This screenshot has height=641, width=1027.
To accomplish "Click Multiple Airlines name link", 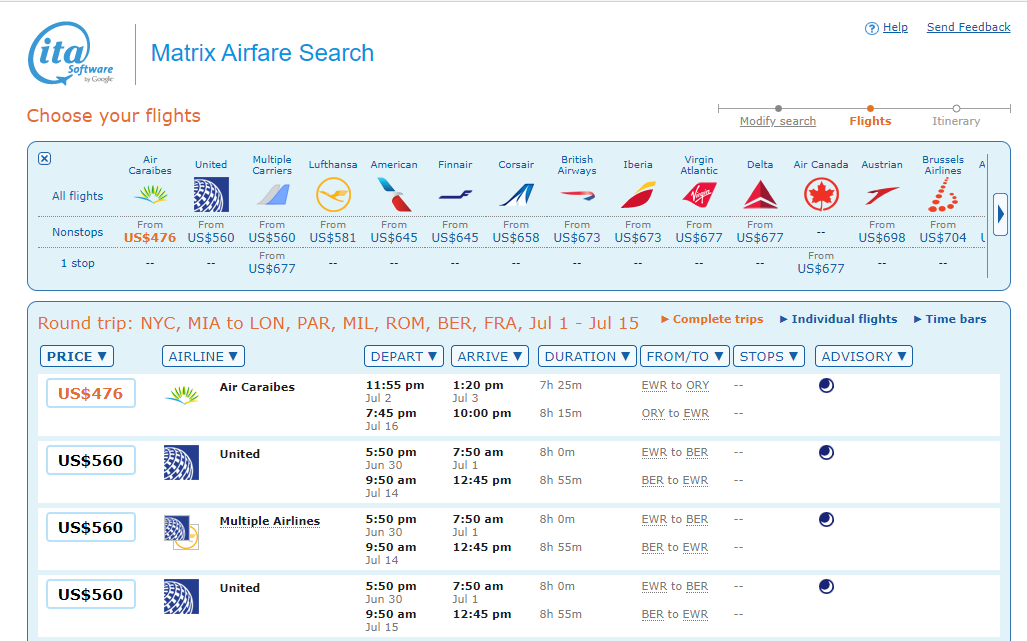I will (270, 521).
